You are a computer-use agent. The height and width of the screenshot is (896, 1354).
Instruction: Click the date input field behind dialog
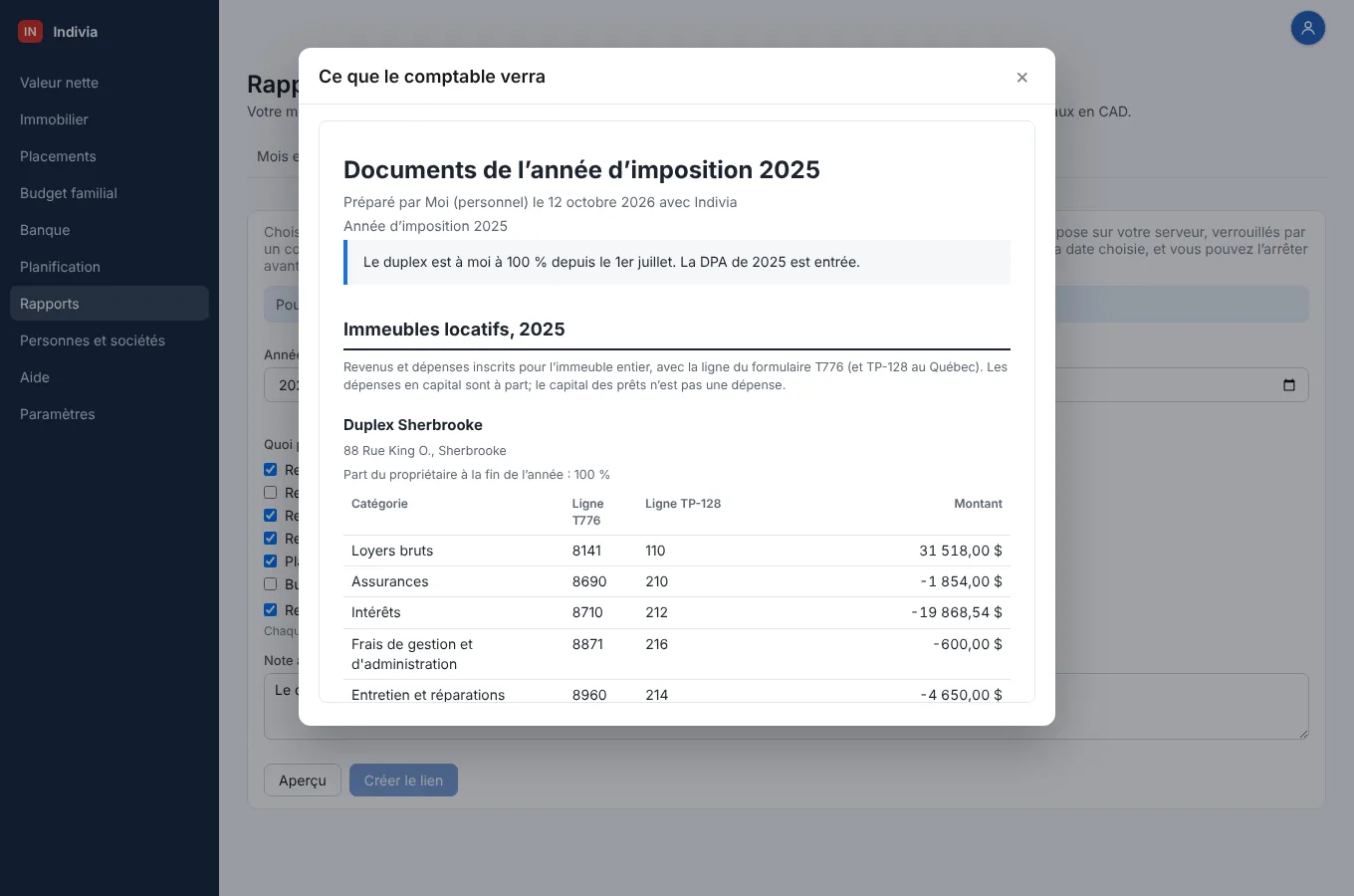coord(1181,385)
